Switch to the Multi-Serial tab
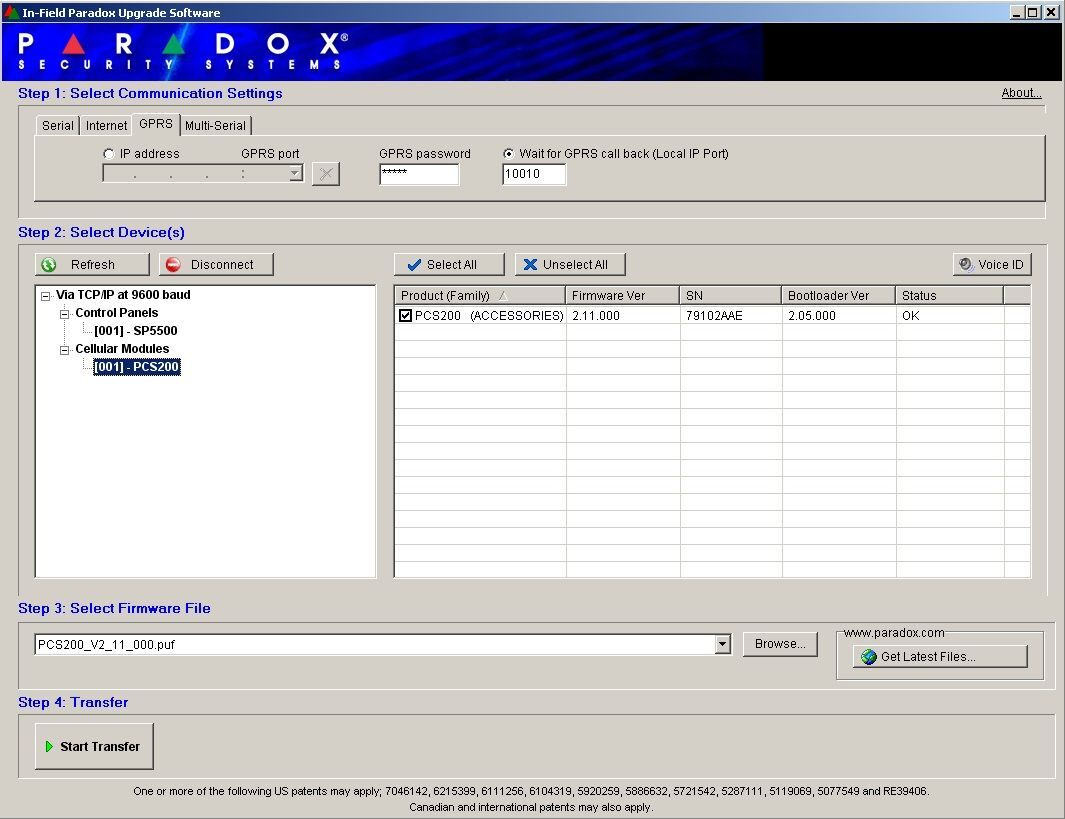The image size is (1065, 819). 216,126
